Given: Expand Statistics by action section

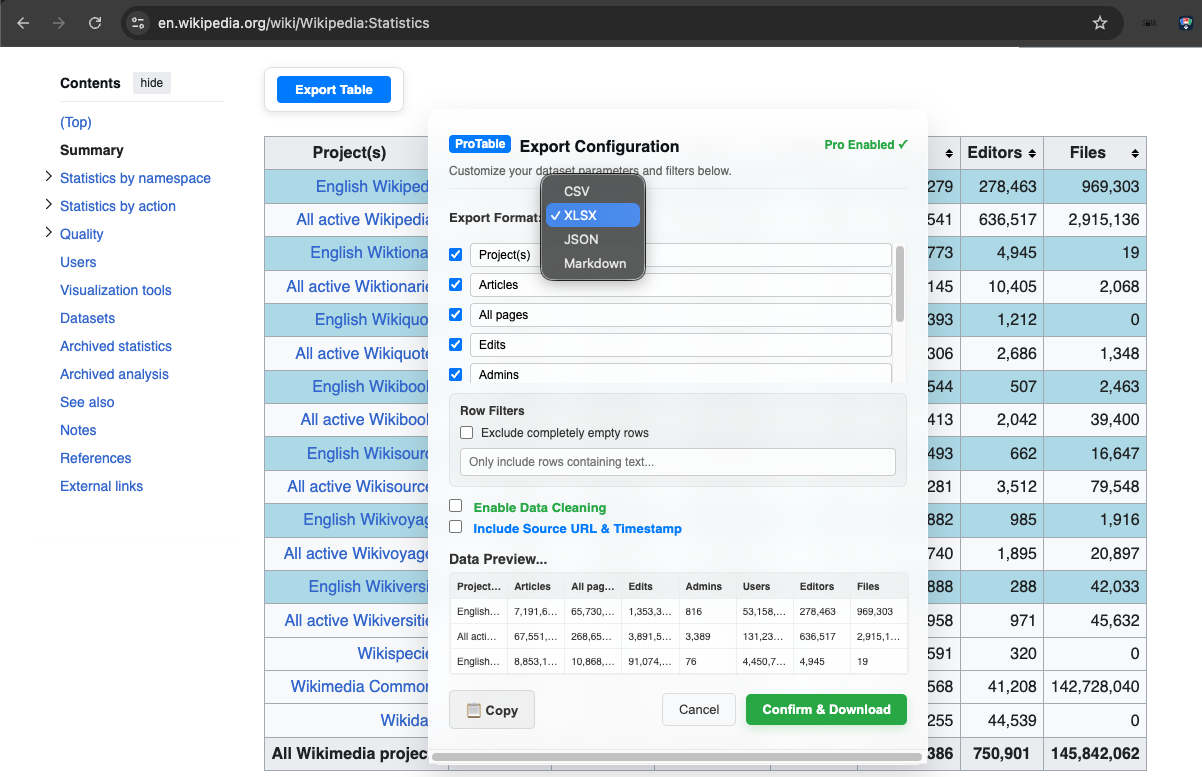Looking at the screenshot, I should pos(48,205).
